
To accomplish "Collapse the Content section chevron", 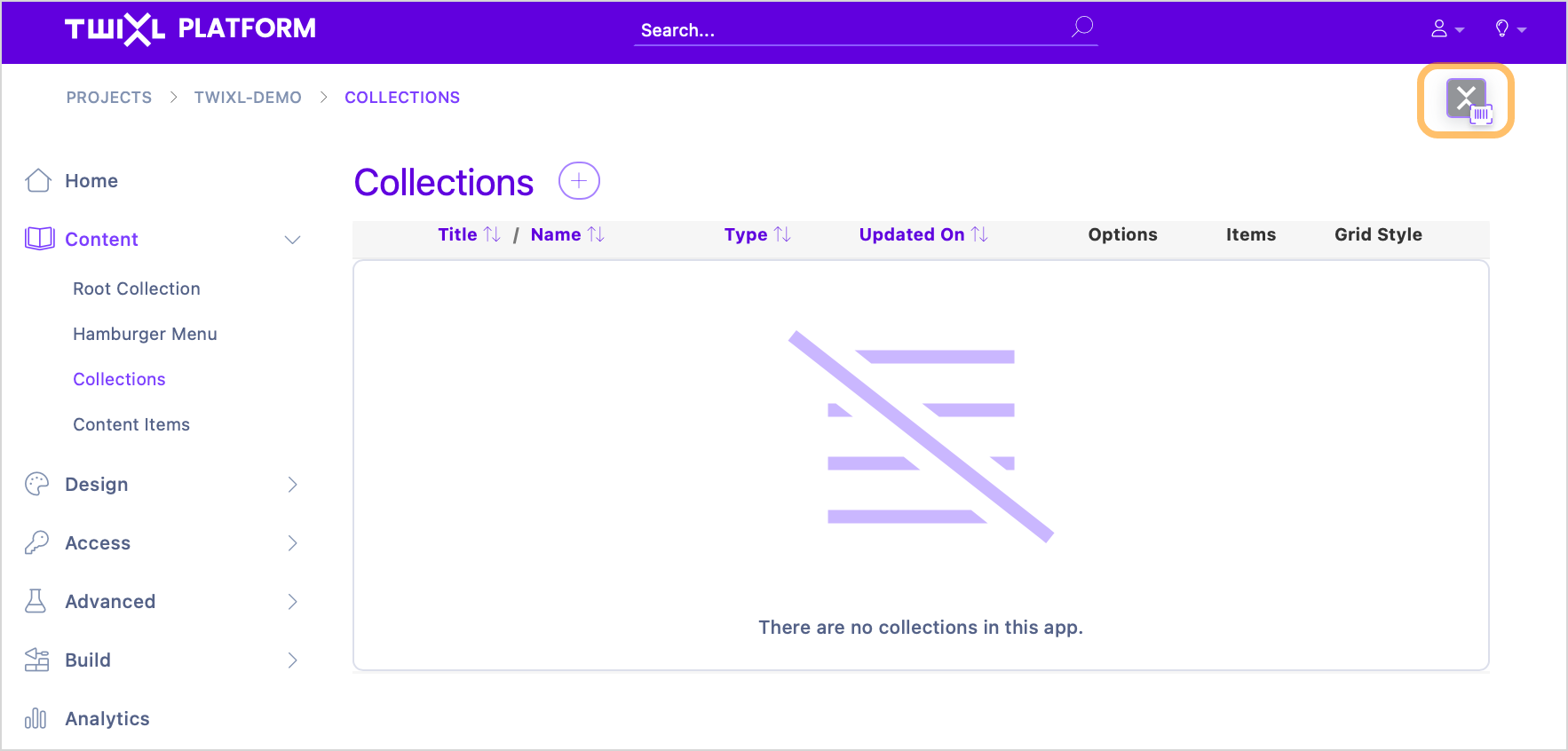I will point(292,240).
